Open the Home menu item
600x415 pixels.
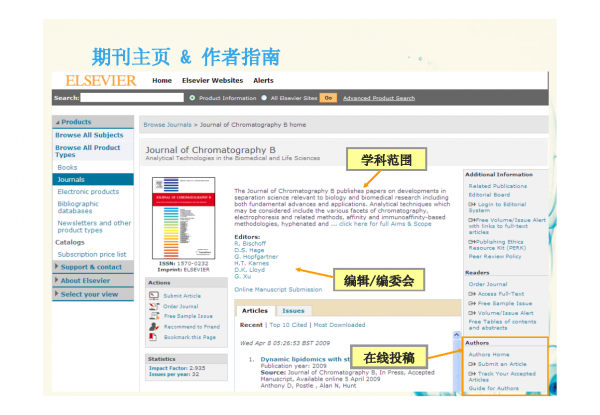click(x=162, y=81)
